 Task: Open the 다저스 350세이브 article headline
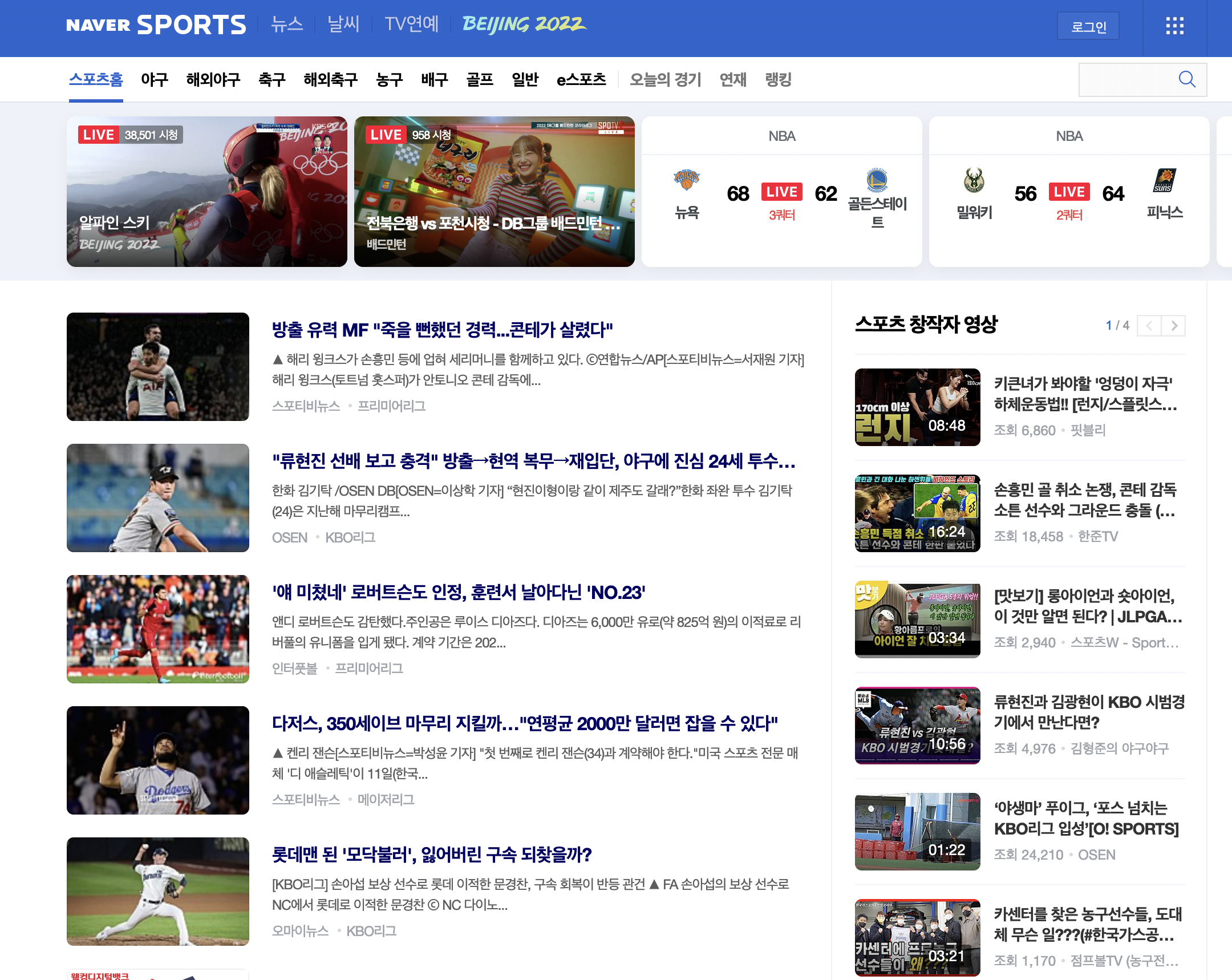tap(524, 723)
